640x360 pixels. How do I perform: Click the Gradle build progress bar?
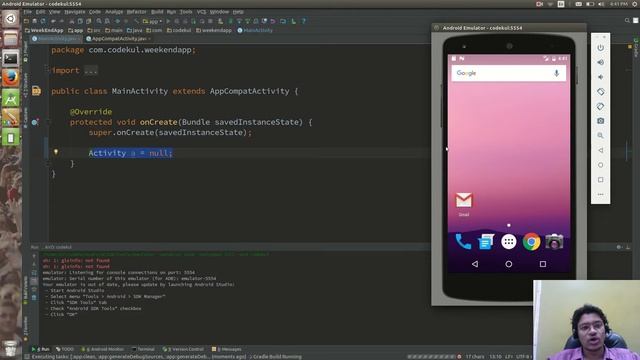point(431,357)
